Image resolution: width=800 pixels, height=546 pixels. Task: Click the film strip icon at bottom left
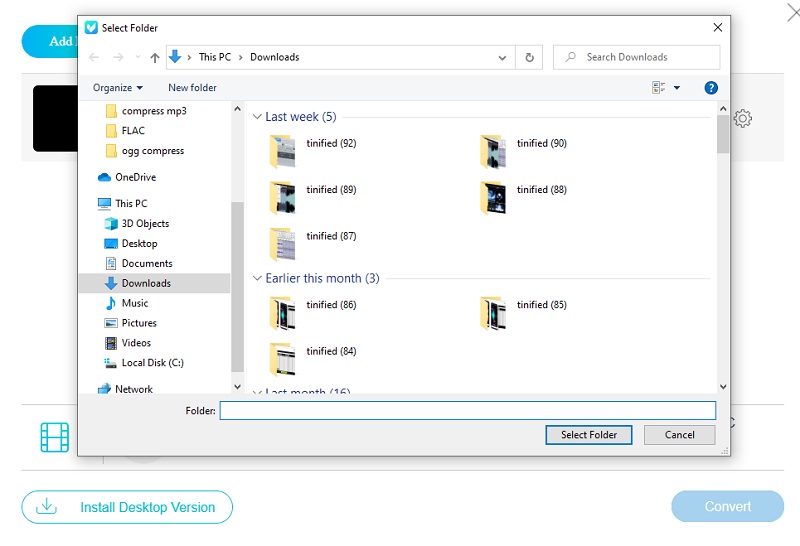point(55,437)
